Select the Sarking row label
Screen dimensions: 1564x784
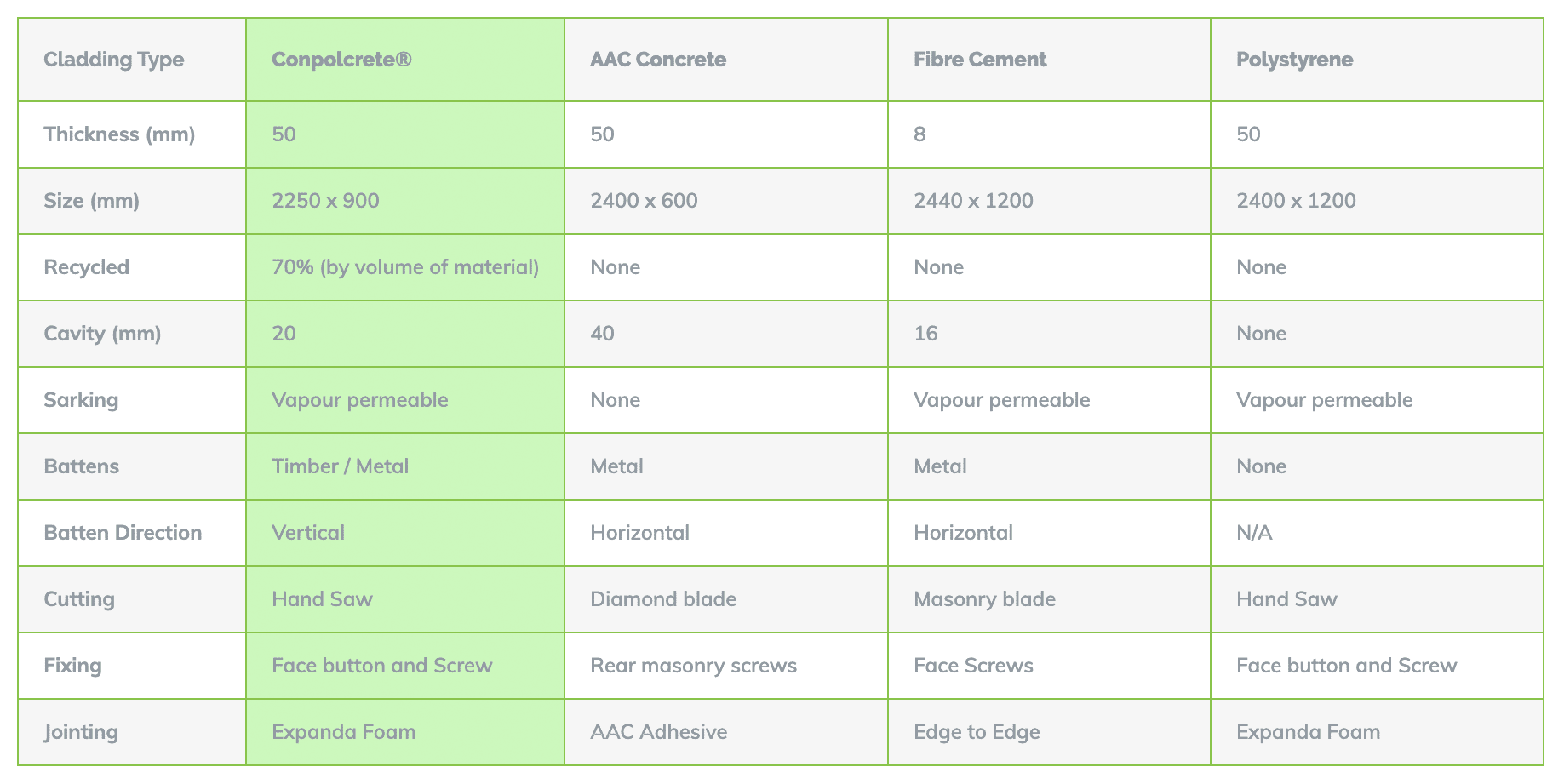[x=132, y=400]
